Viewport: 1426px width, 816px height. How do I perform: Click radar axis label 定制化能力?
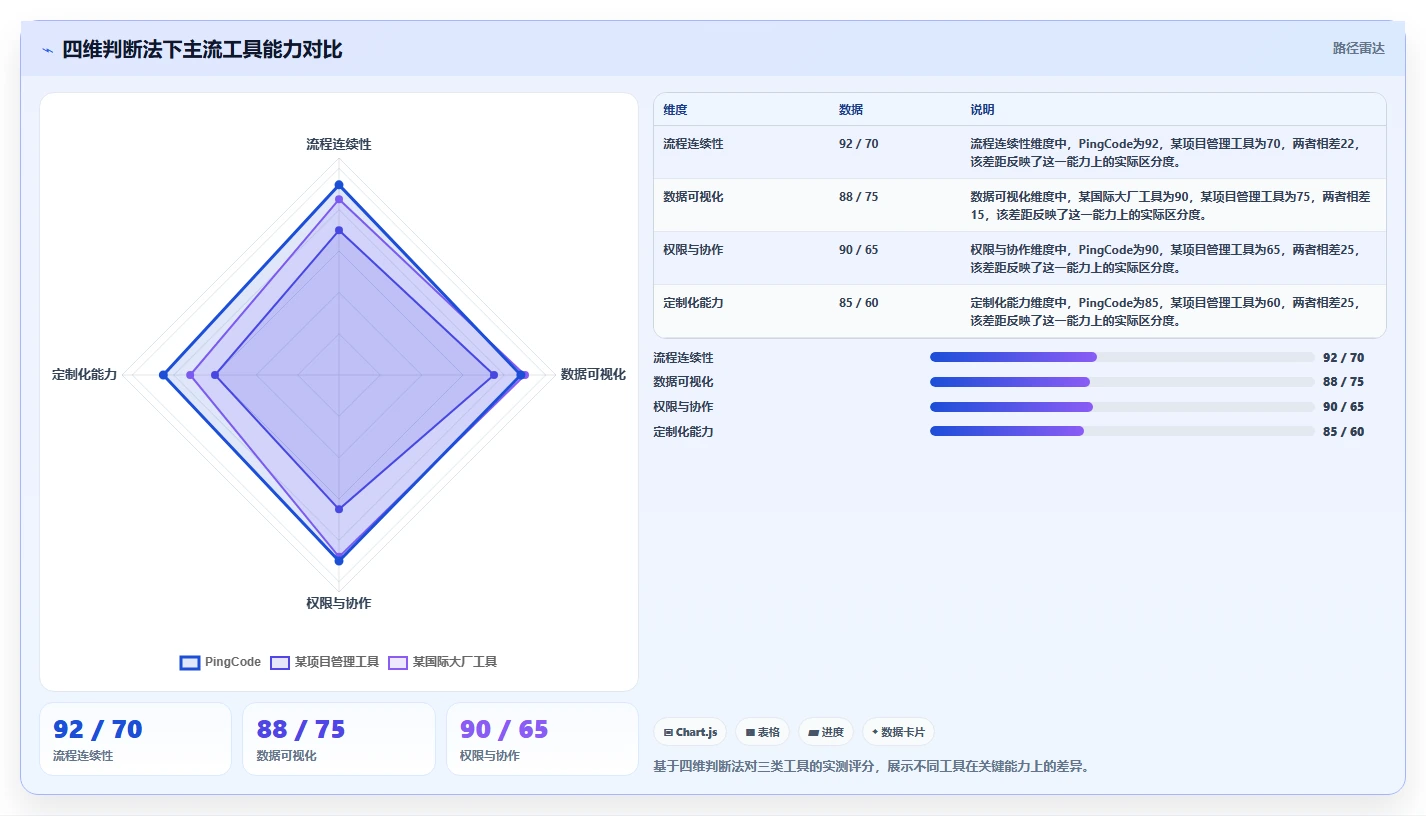tap(85, 375)
